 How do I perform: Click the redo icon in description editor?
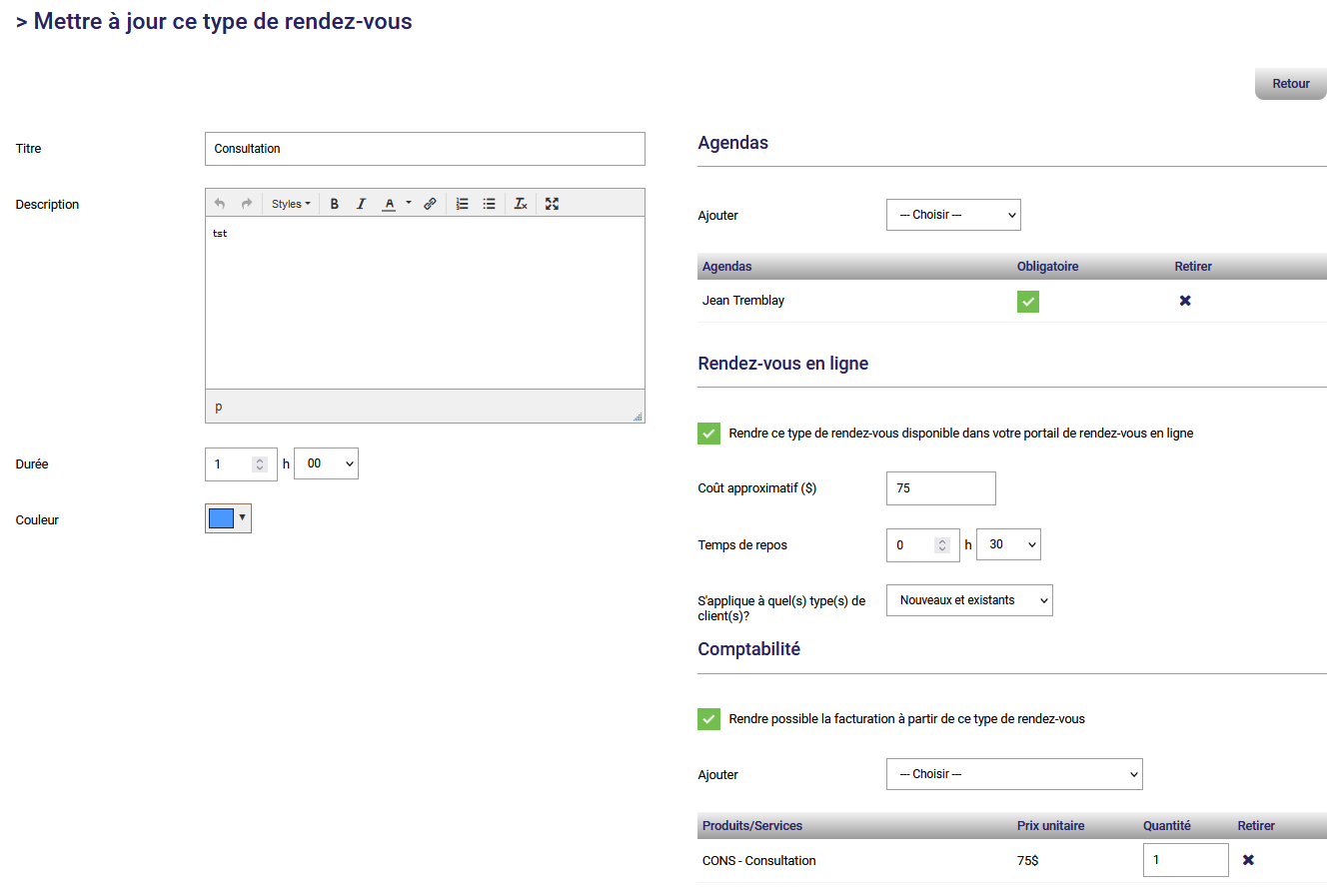247,204
